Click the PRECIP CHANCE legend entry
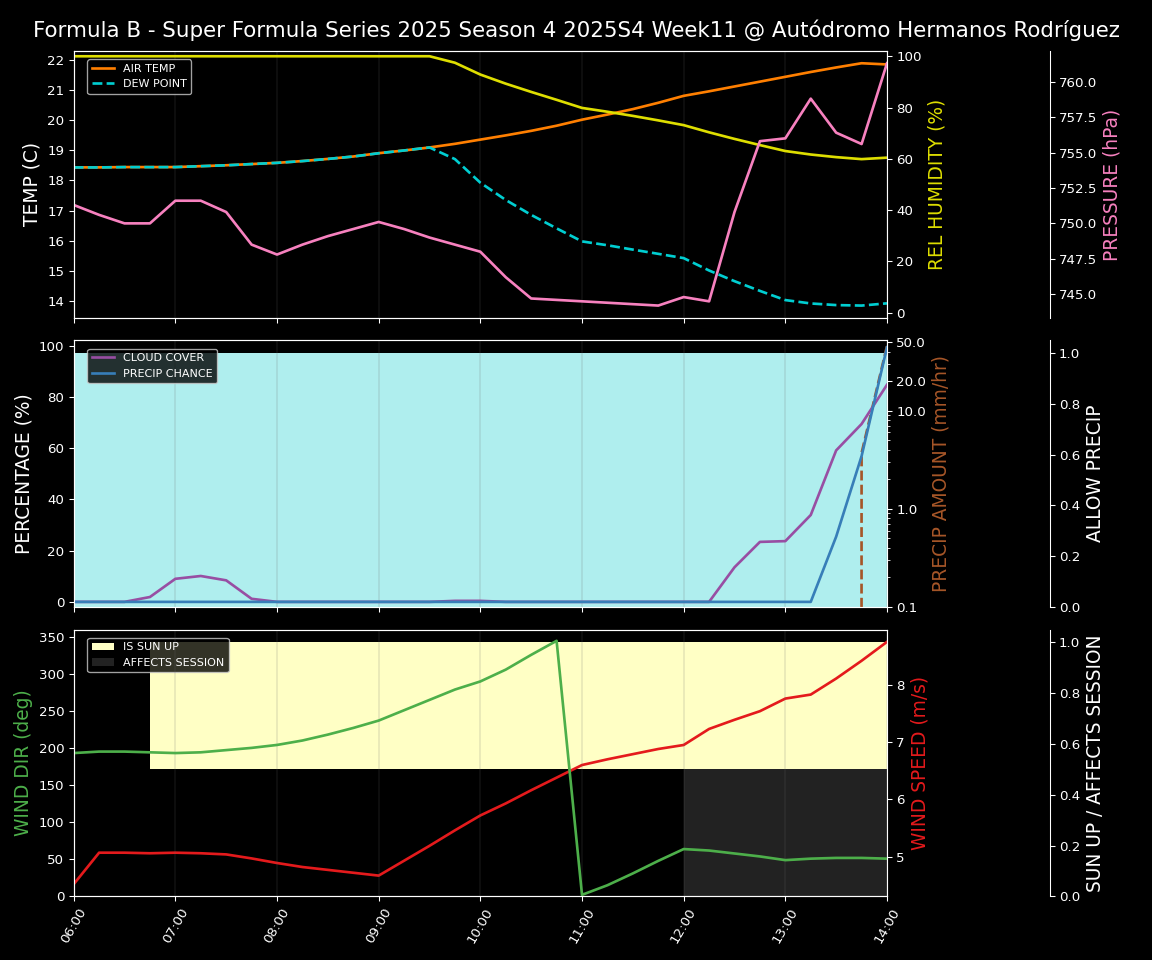The height and width of the screenshot is (960, 1152). (x=152, y=373)
